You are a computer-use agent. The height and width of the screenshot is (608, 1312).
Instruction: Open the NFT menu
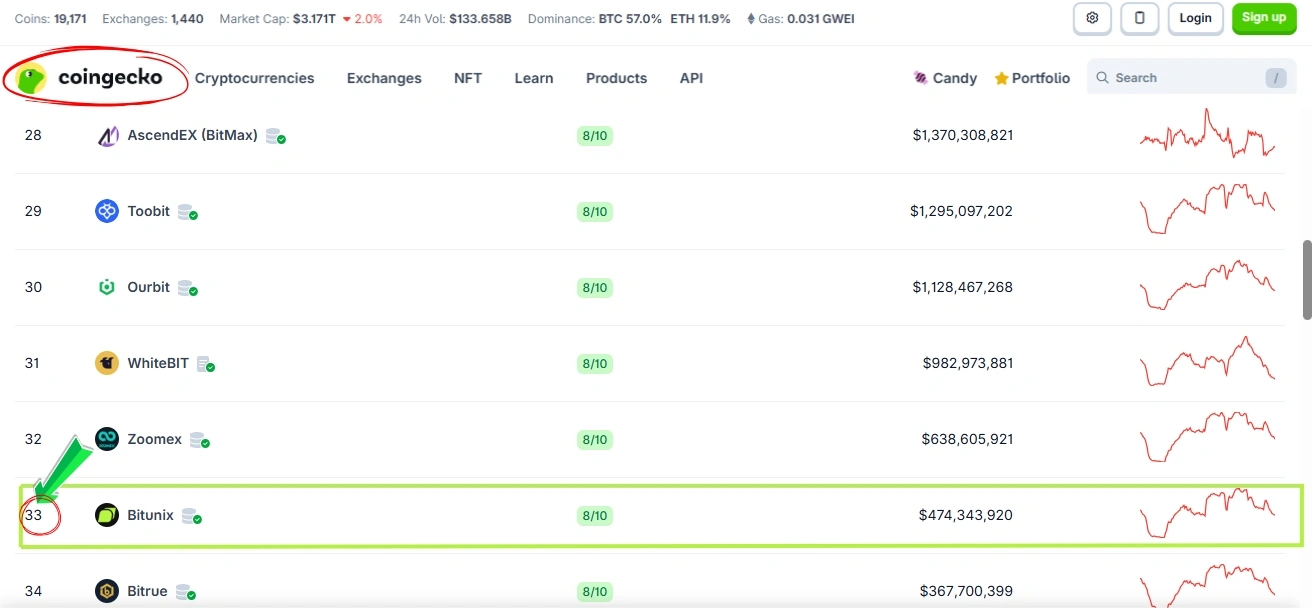click(468, 78)
